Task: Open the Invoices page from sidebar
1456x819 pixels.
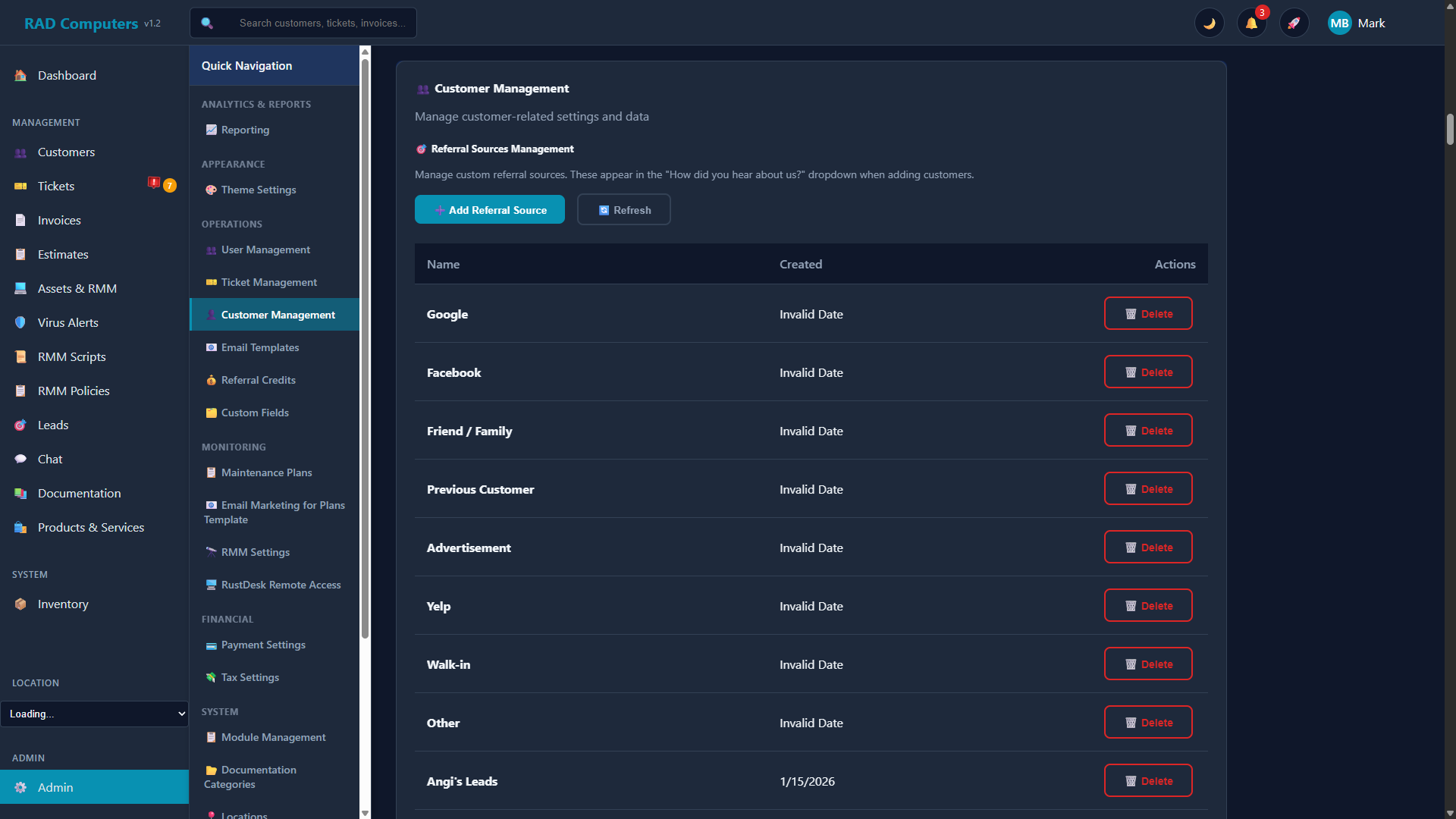Action: [x=59, y=220]
